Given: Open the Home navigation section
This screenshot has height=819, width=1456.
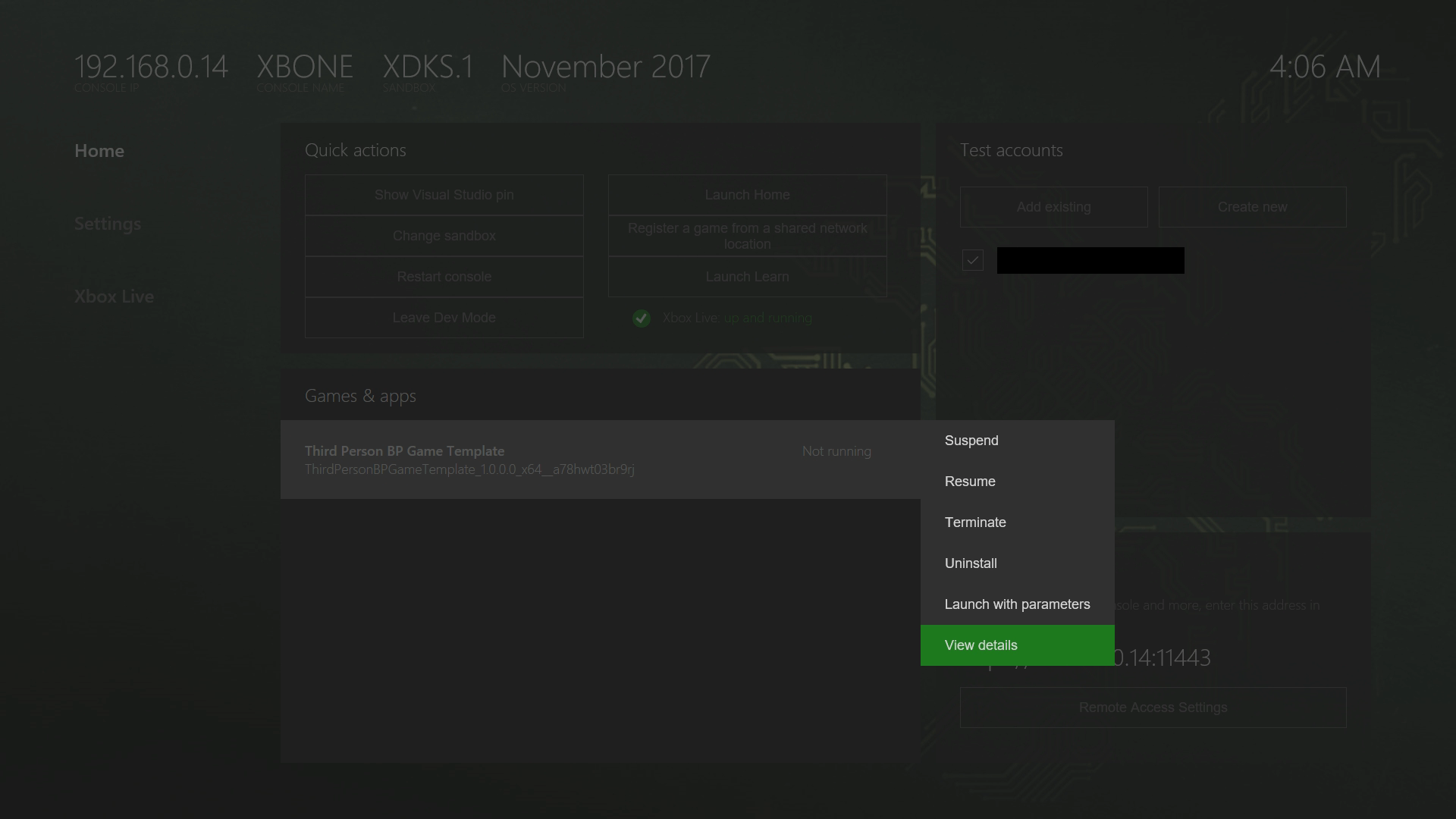Looking at the screenshot, I should click(x=99, y=151).
